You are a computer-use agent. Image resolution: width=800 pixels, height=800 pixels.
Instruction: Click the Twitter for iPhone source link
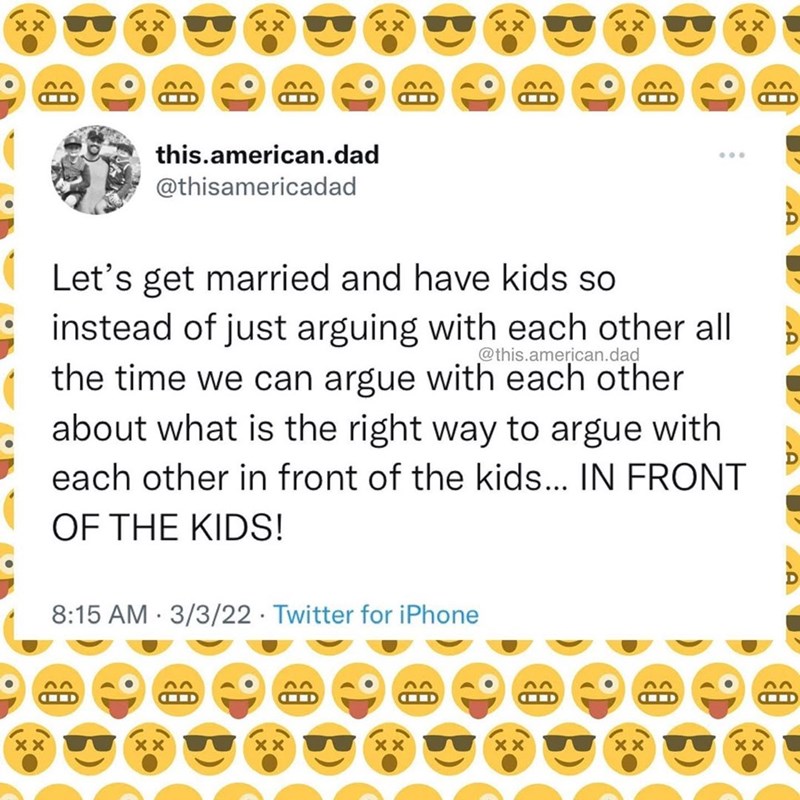coord(376,614)
